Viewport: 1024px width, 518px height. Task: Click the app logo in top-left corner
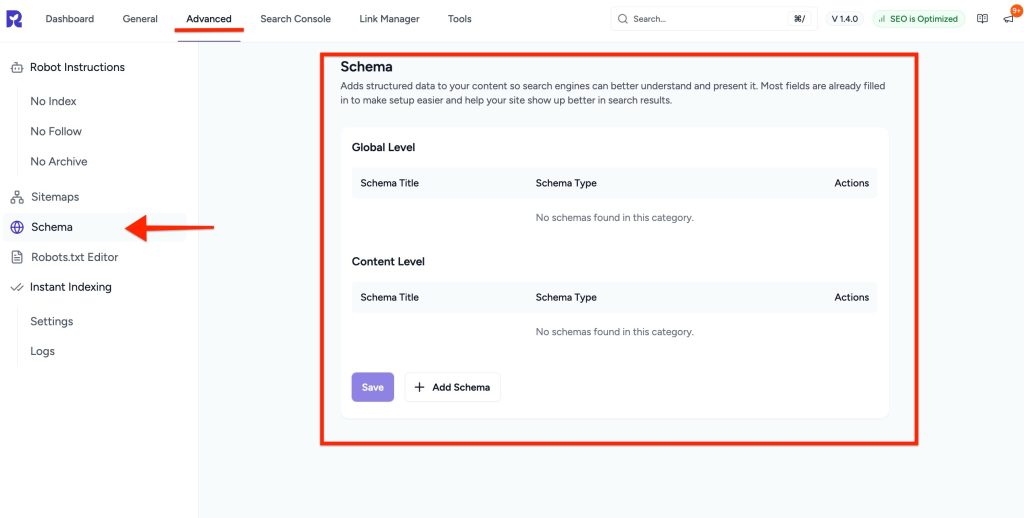14,19
